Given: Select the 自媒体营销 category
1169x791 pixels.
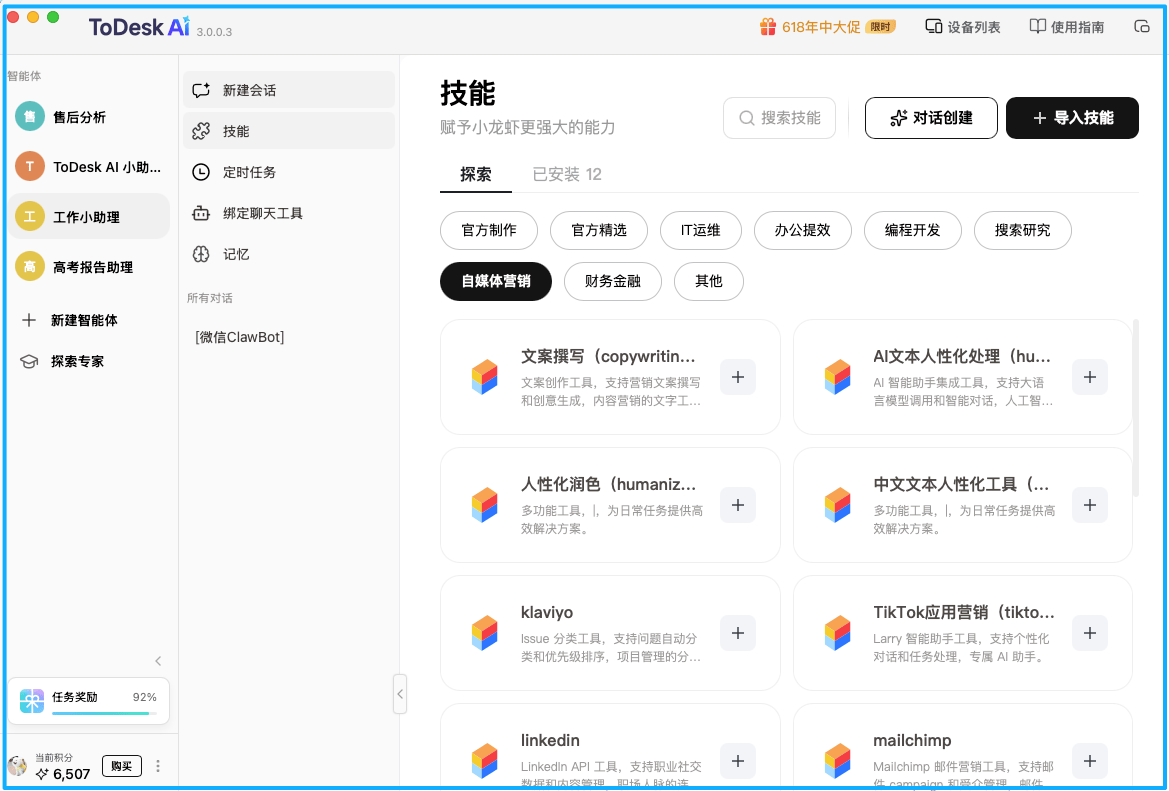Looking at the screenshot, I should click(496, 281).
